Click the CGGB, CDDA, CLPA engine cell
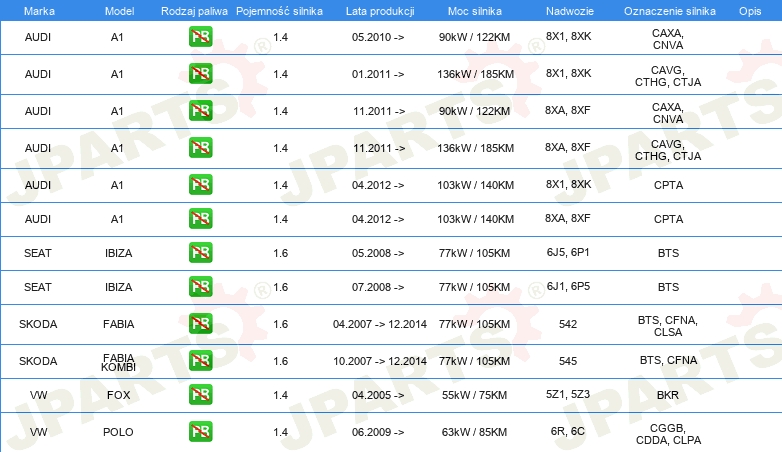This screenshot has height=452, width=782. tap(668, 434)
